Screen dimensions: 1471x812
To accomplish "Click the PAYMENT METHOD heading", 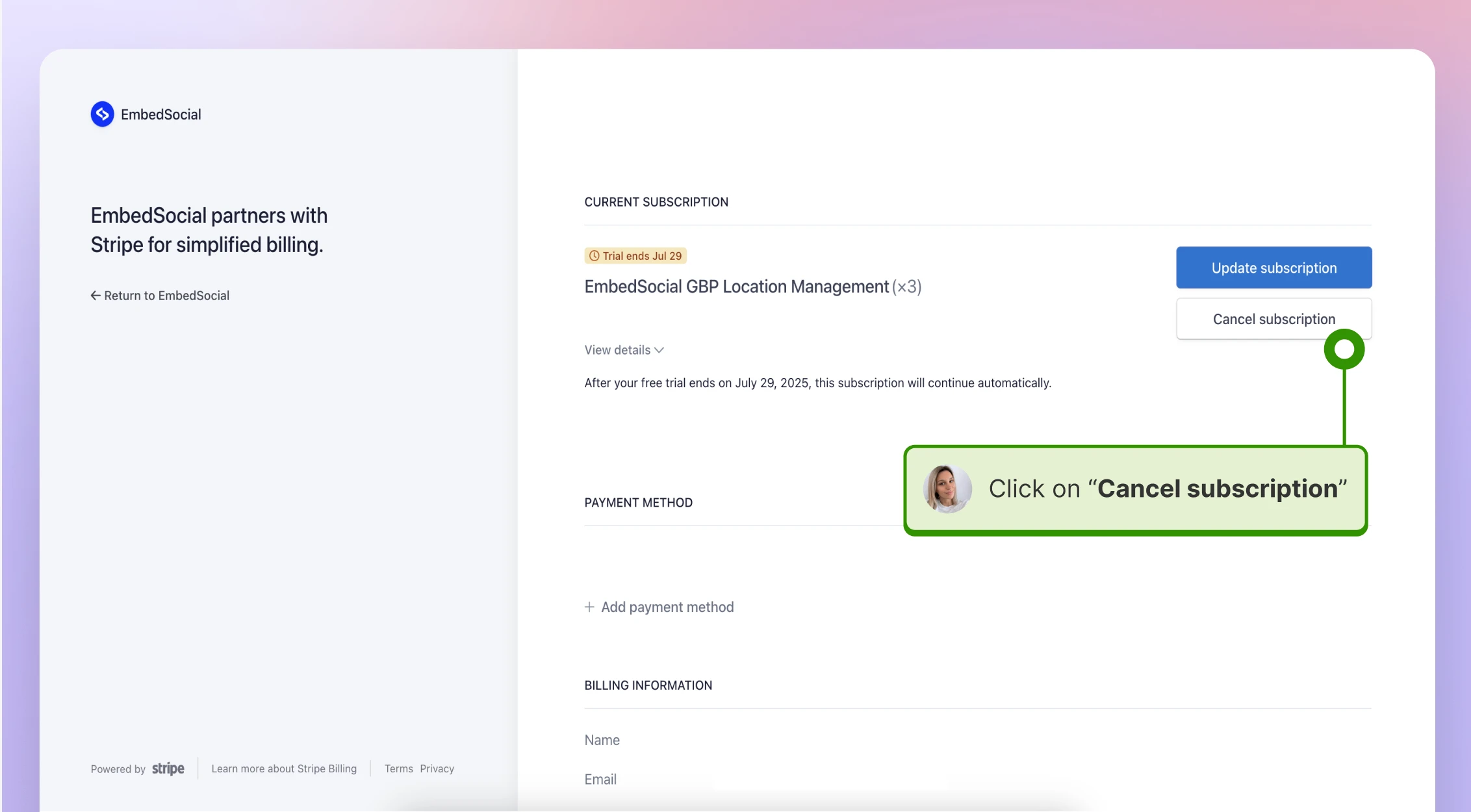I will point(638,503).
